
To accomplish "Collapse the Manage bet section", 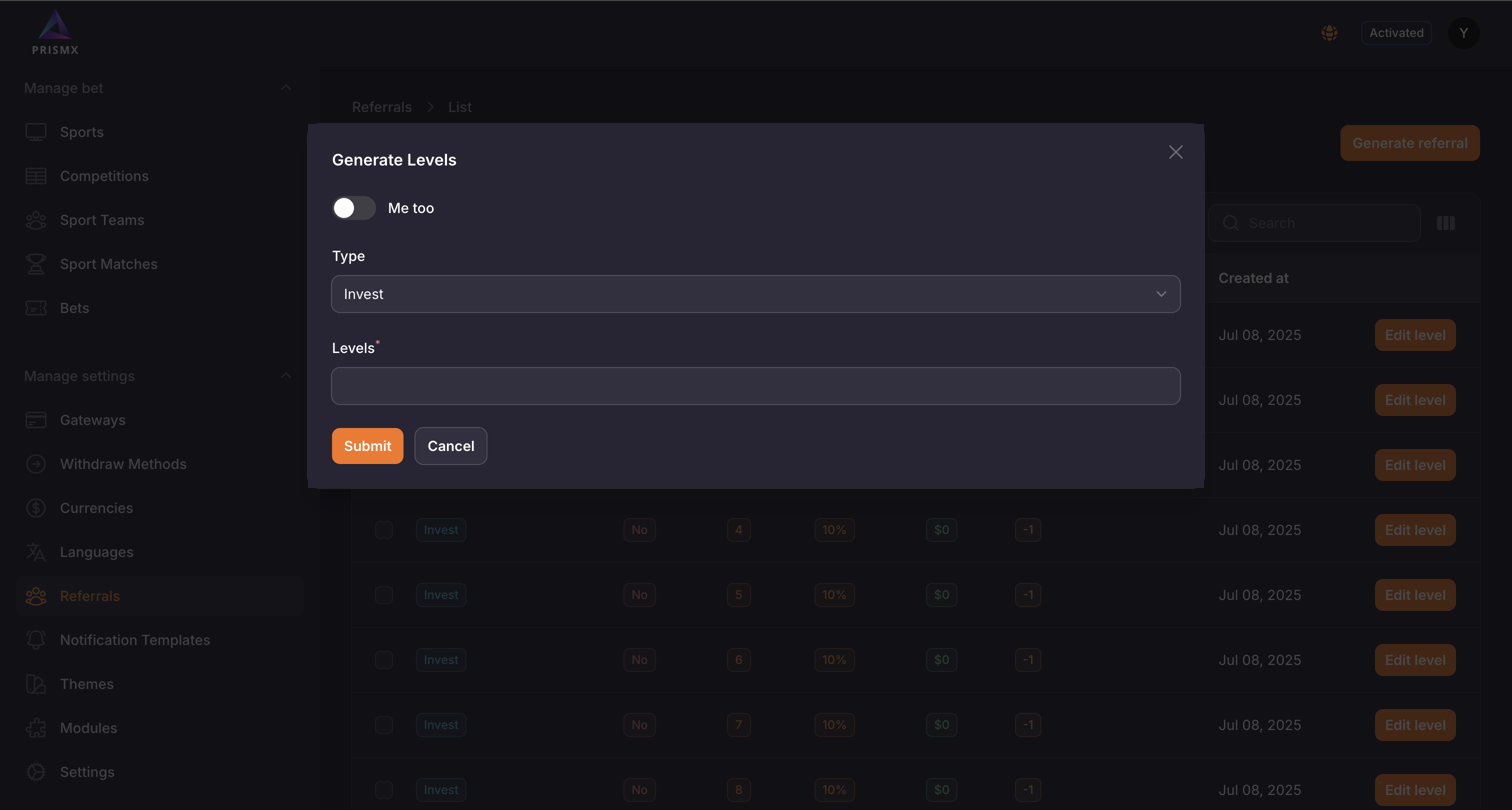I will tap(286, 88).
